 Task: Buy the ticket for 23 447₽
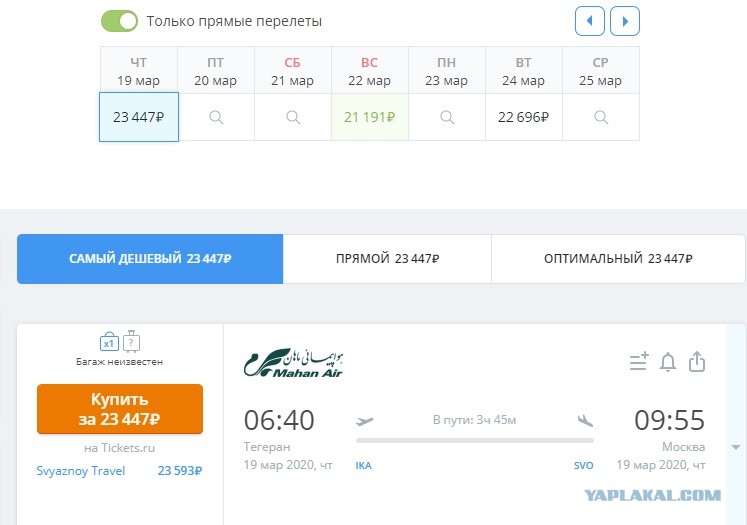[x=120, y=409]
